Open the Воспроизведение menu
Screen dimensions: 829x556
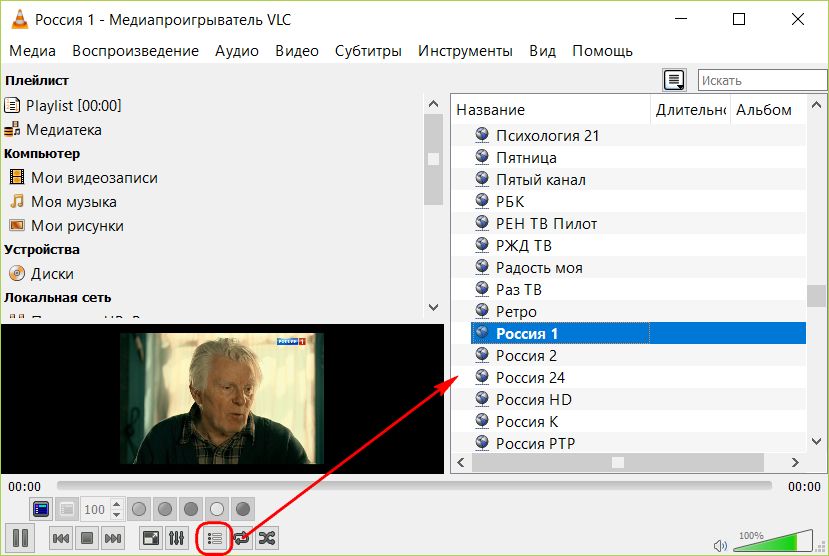(135, 51)
